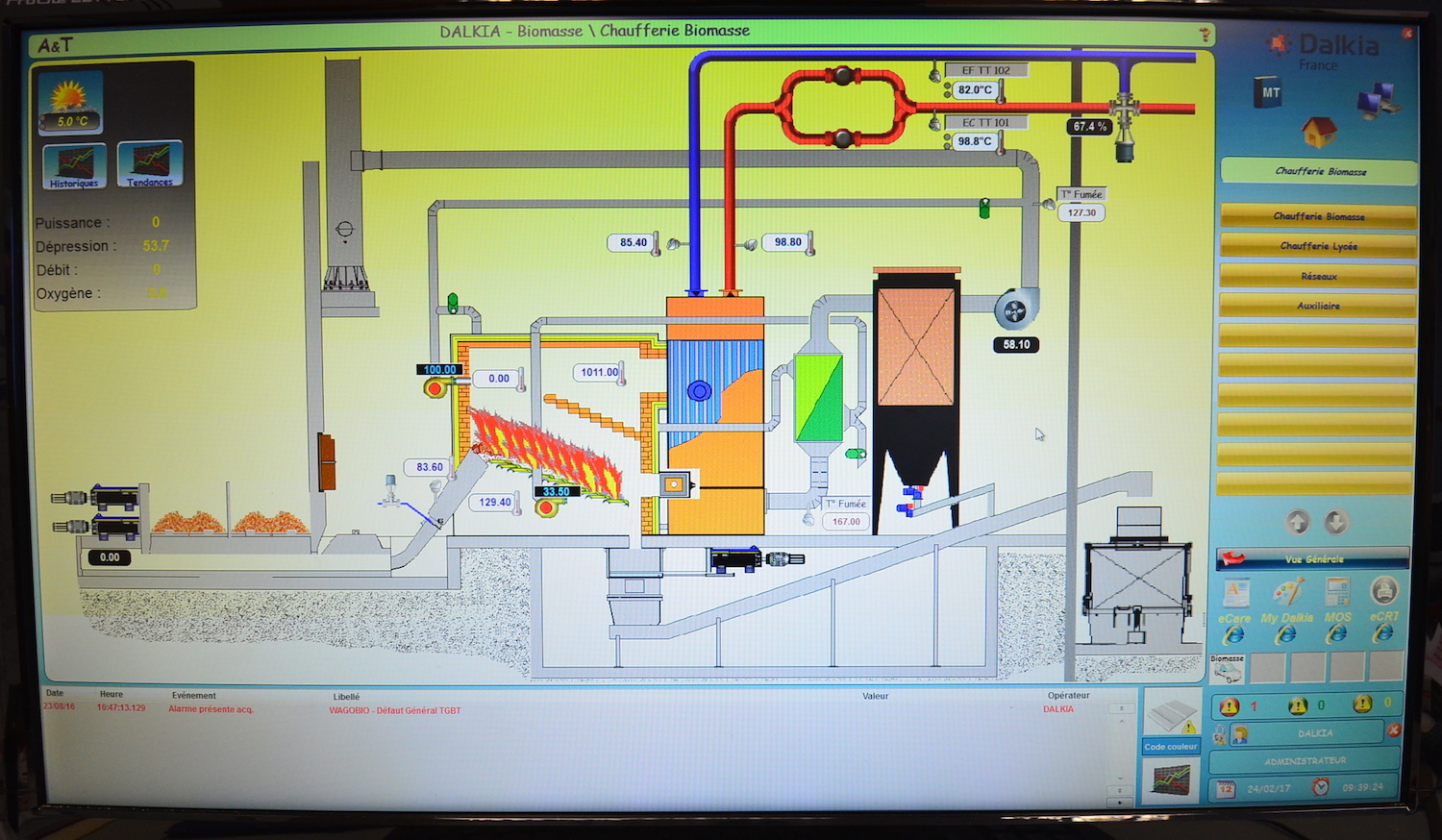Click the T° Fumée value 127.30
The width and height of the screenshot is (1442, 840).
[x=1081, y=213]
